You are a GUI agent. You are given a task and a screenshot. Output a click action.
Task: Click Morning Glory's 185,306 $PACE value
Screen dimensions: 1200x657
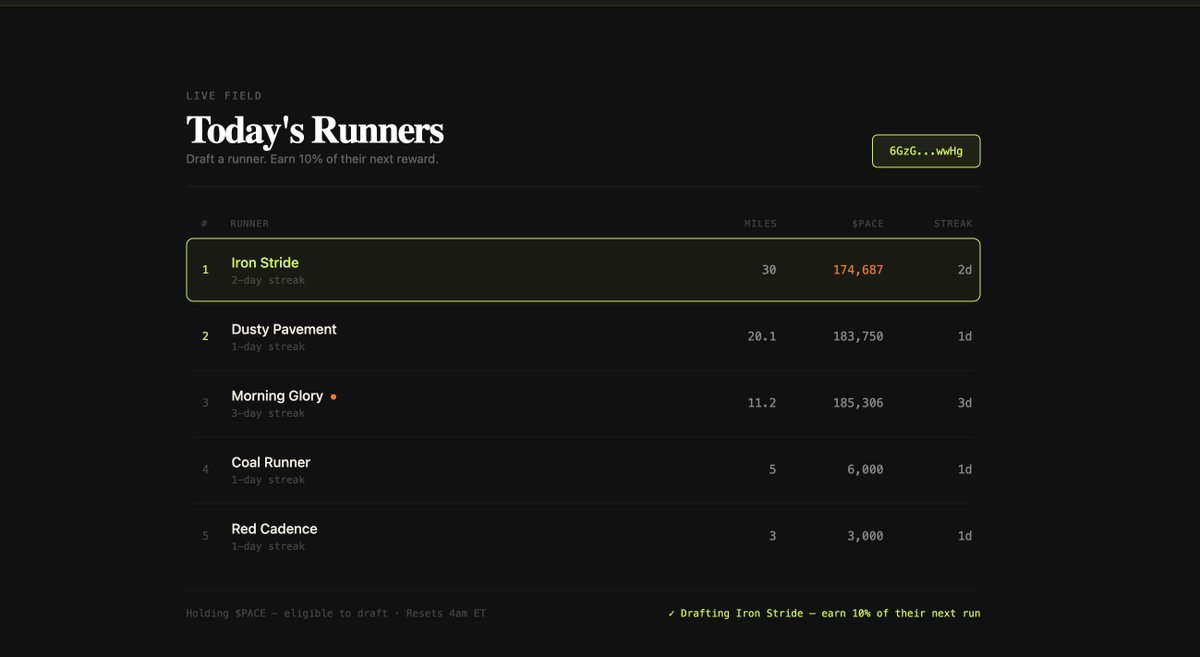[858, 403]
